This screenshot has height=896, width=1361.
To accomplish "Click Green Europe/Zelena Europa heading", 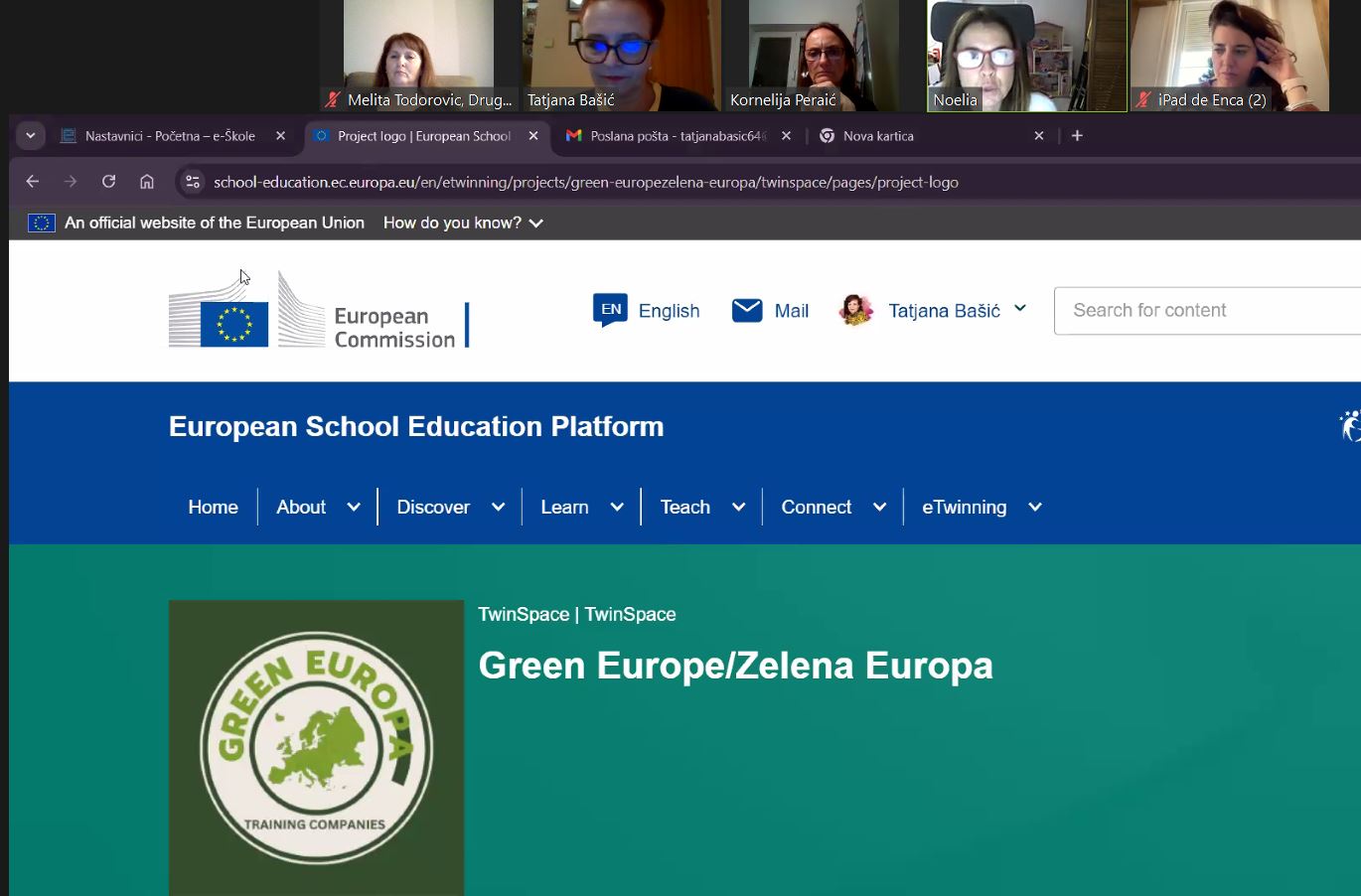I will tap(735, 666).
